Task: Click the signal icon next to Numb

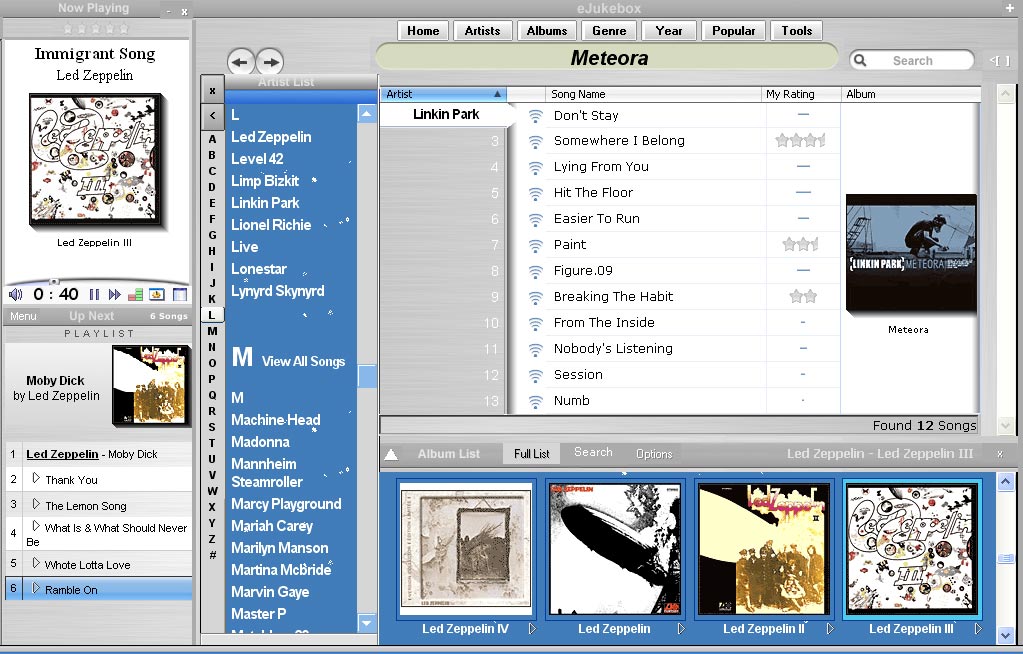Action: pos(536,401)
